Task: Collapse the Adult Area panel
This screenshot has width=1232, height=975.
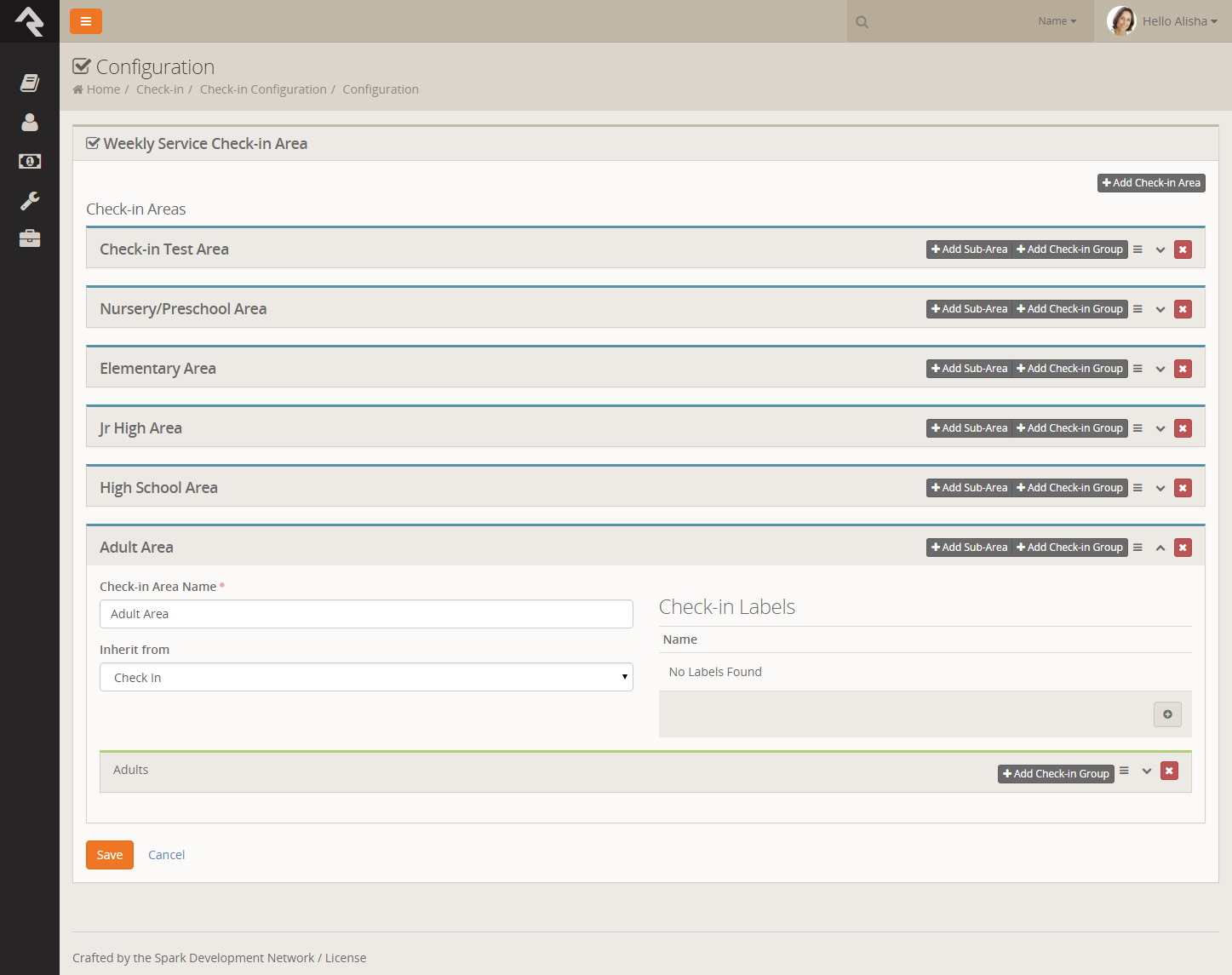Action: click(1160, 548)
